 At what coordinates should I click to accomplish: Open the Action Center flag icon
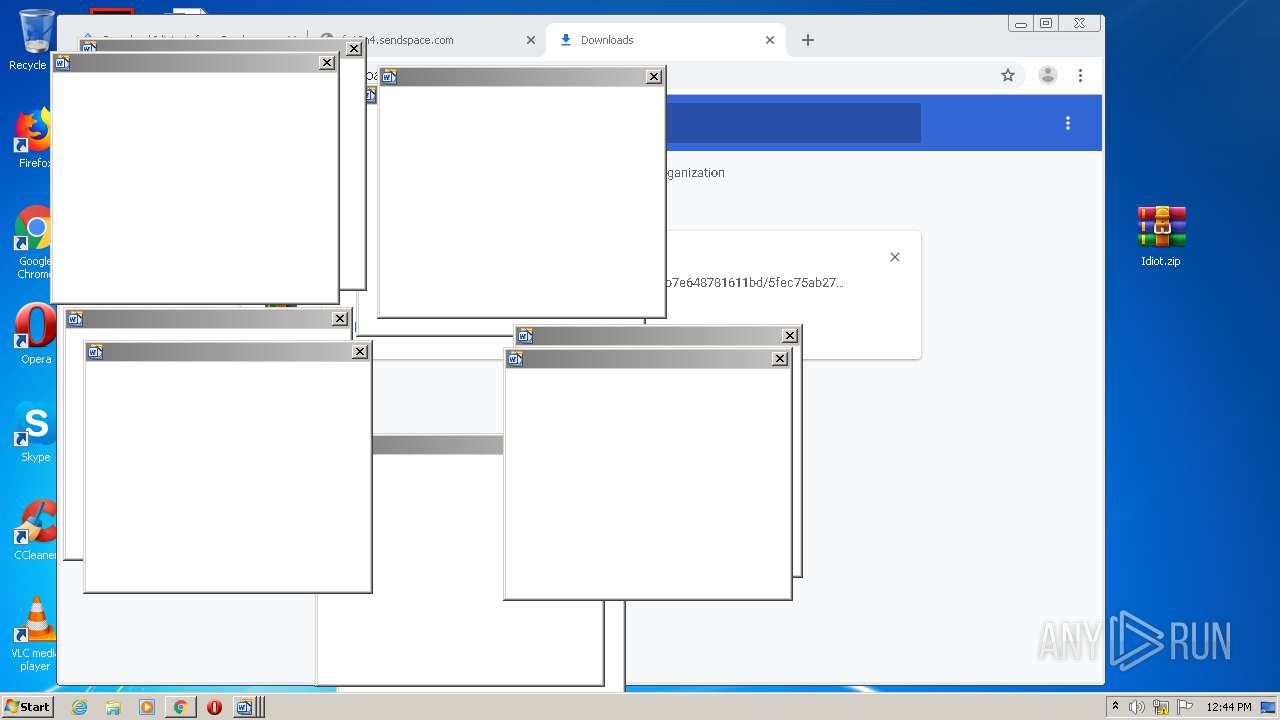[1185, 707]
